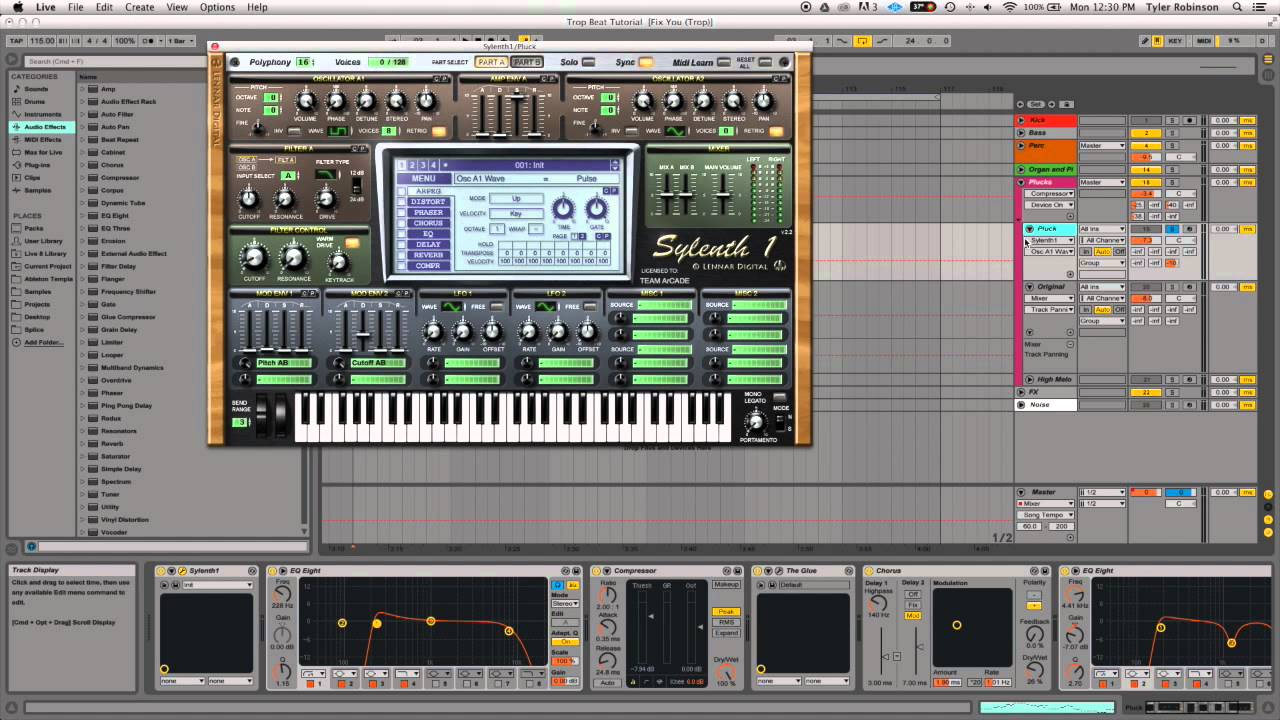Fold the Plucks group track
Viewport: 1280px width, 720px height.
click(x=1021, y=183)
